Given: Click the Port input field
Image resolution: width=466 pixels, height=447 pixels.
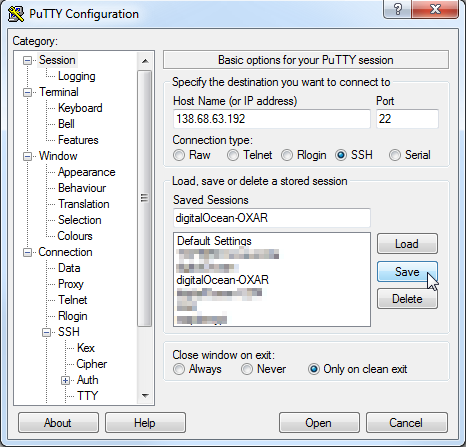Looking at the screenshot, I should (407, 119).
